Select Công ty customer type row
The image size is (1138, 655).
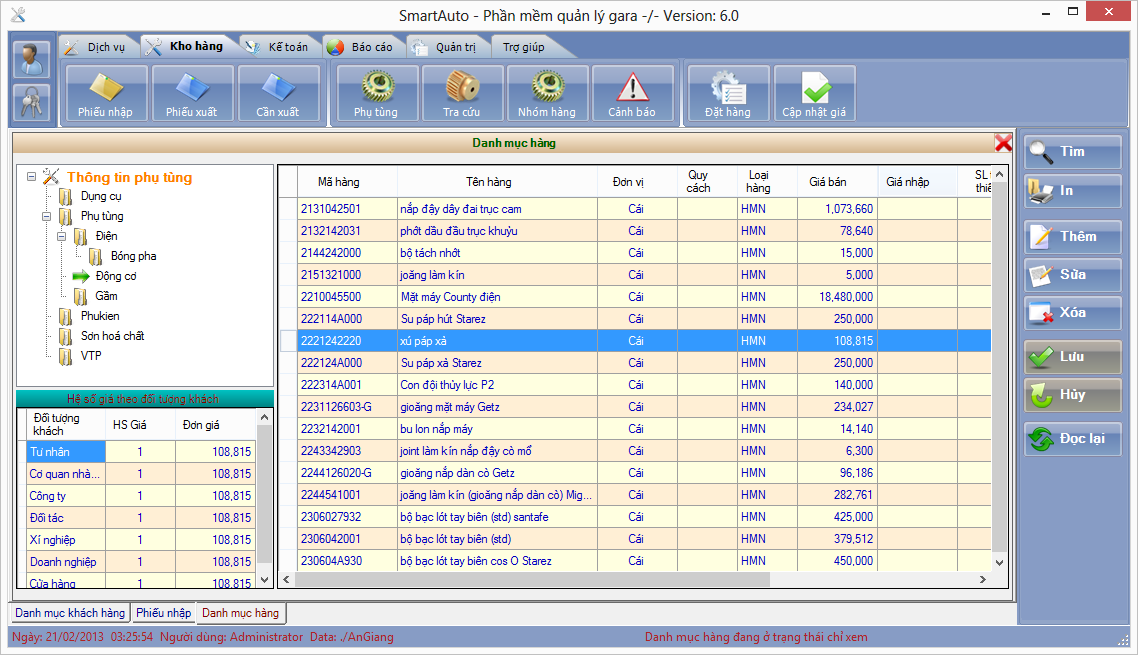click(141, 496)
